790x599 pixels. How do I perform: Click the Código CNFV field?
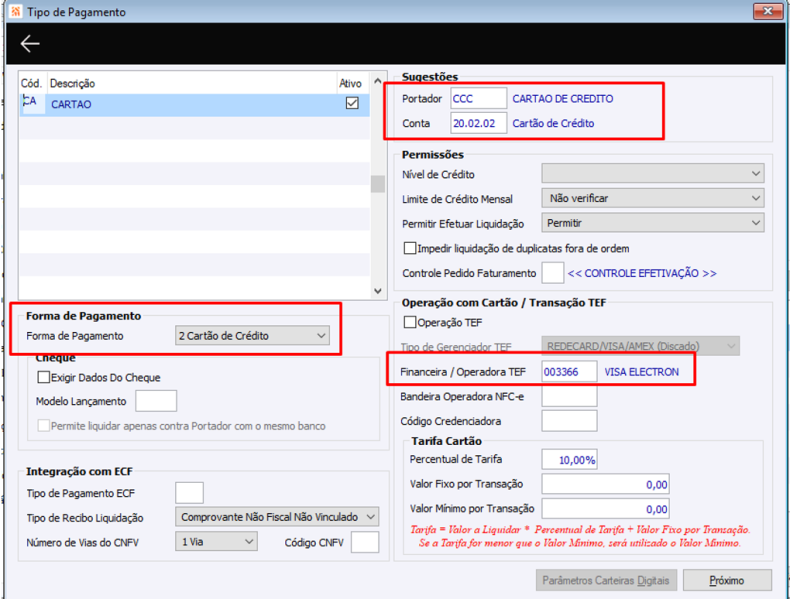pos(365,542)
